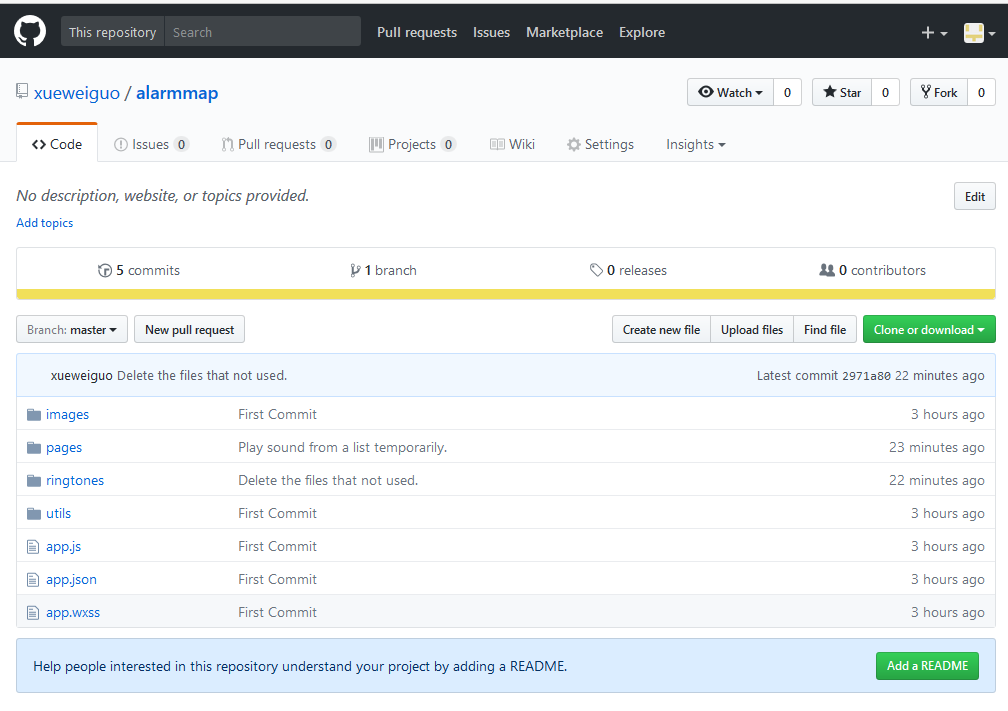View the 0 releases page

(x=628, y=271)
